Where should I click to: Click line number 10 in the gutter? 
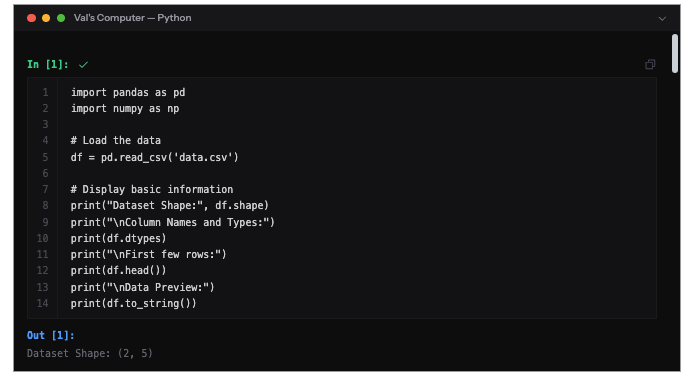(x=42, y=238)
